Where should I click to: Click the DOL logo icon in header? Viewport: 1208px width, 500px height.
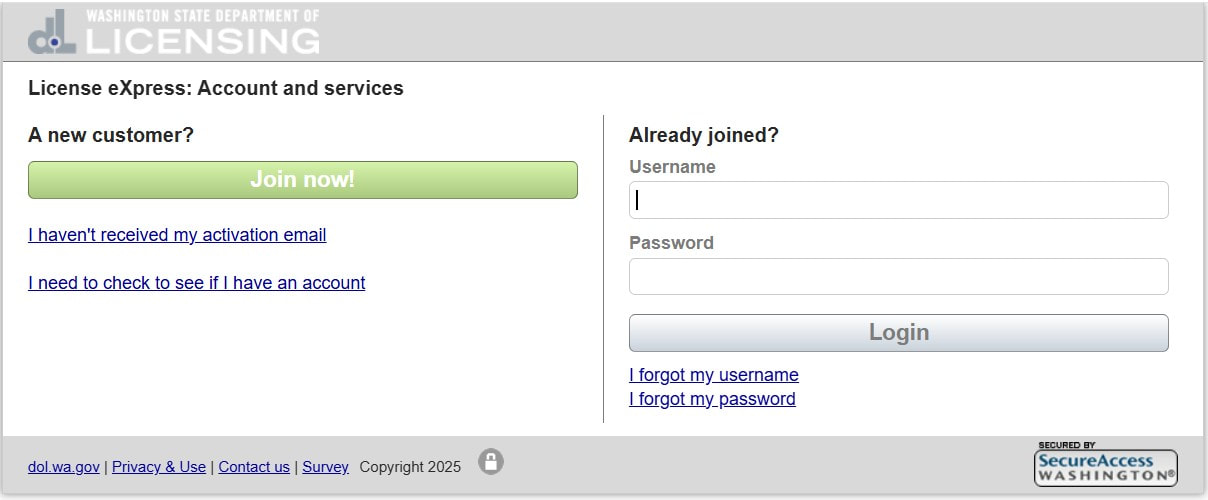click(52, 32)
